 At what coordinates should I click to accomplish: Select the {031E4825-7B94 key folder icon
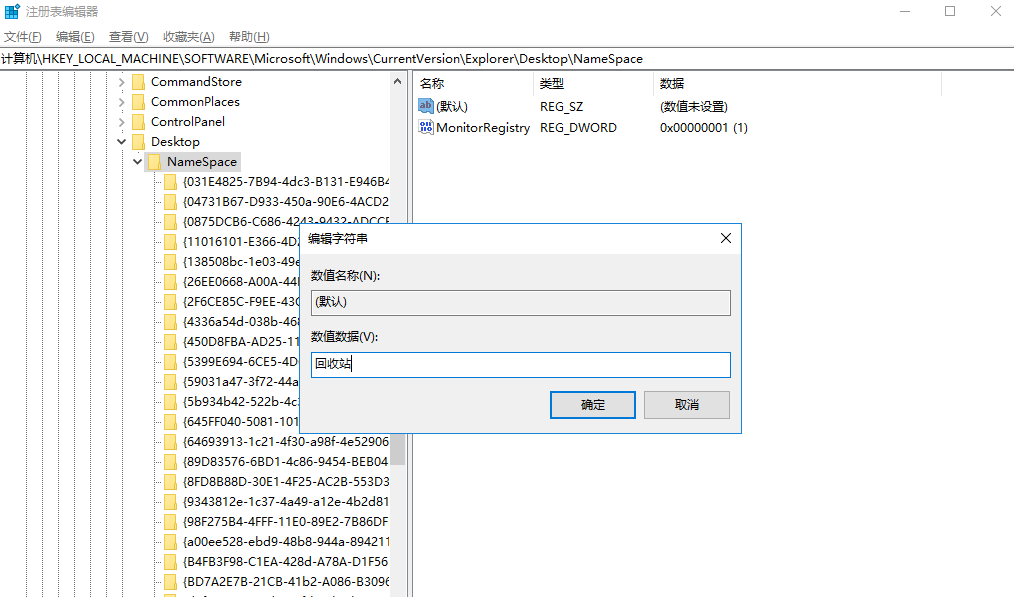point(170,182)
